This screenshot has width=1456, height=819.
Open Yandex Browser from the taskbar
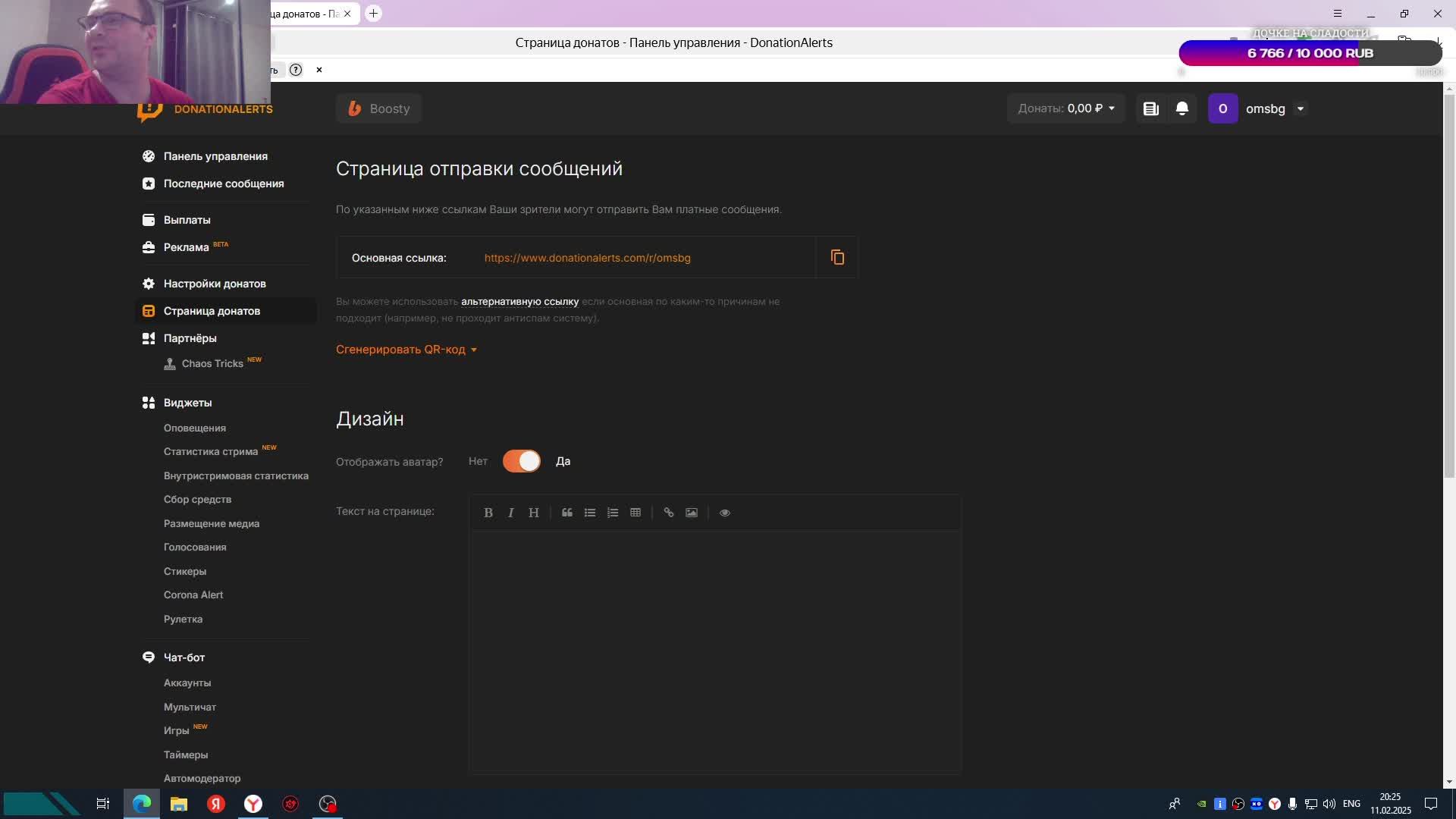tap(253, 804)
